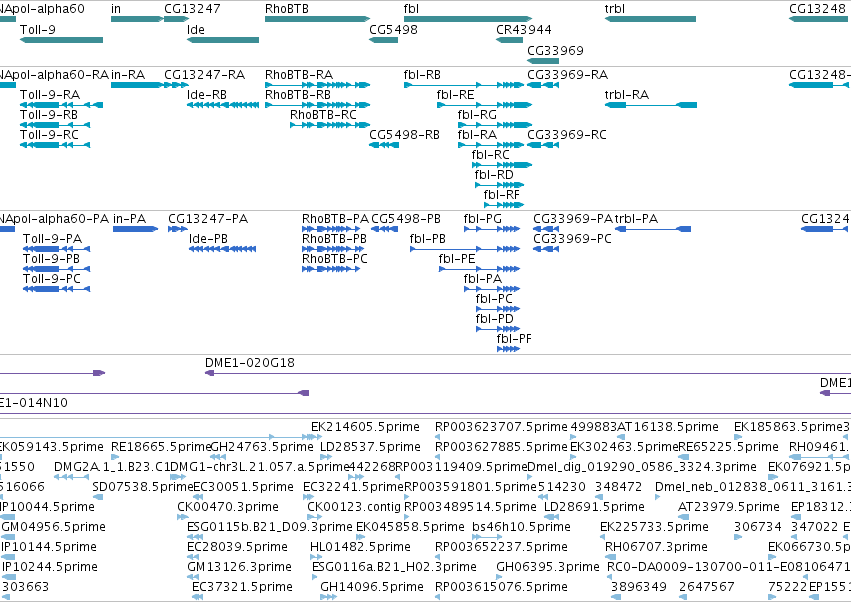
Task: Select transcript trbl-RA
Action: coord(651,105)
